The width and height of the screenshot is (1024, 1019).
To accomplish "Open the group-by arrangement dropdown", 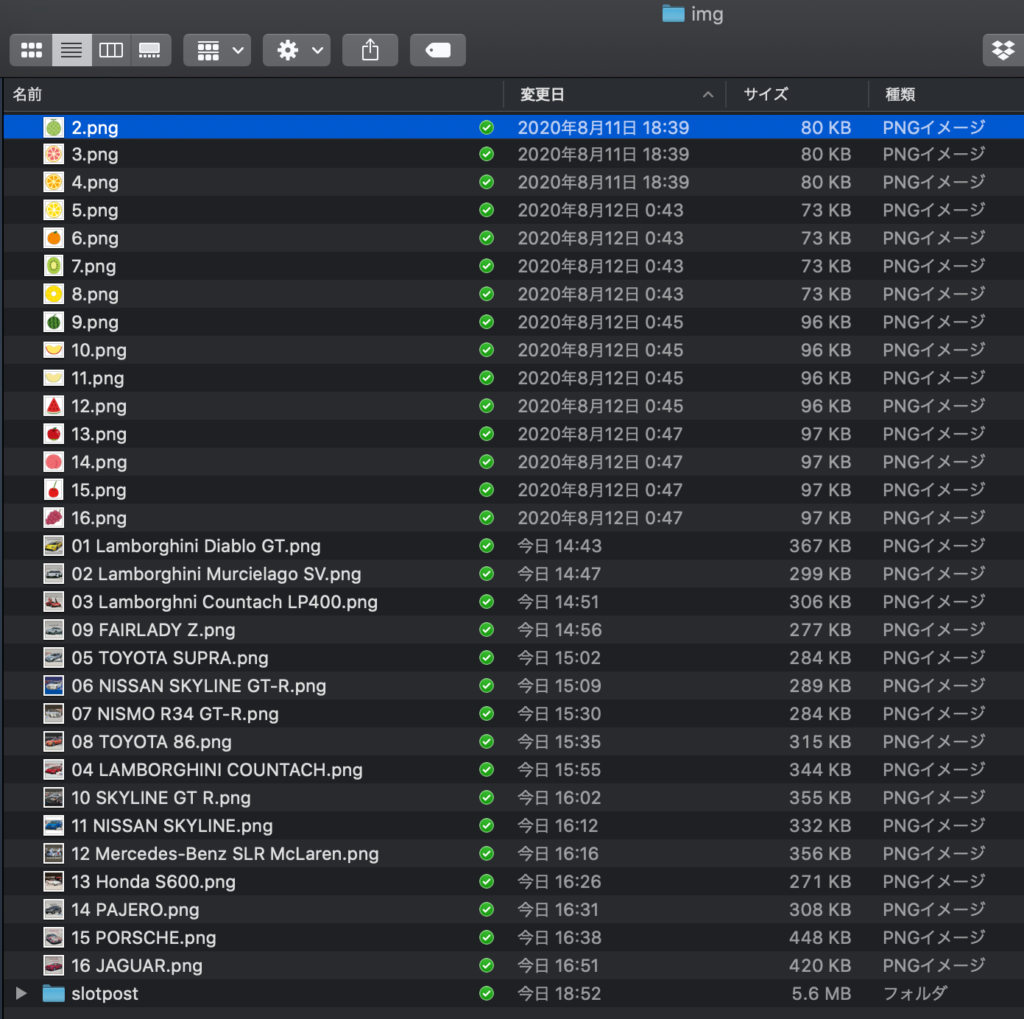I will (x=217, y=50).
